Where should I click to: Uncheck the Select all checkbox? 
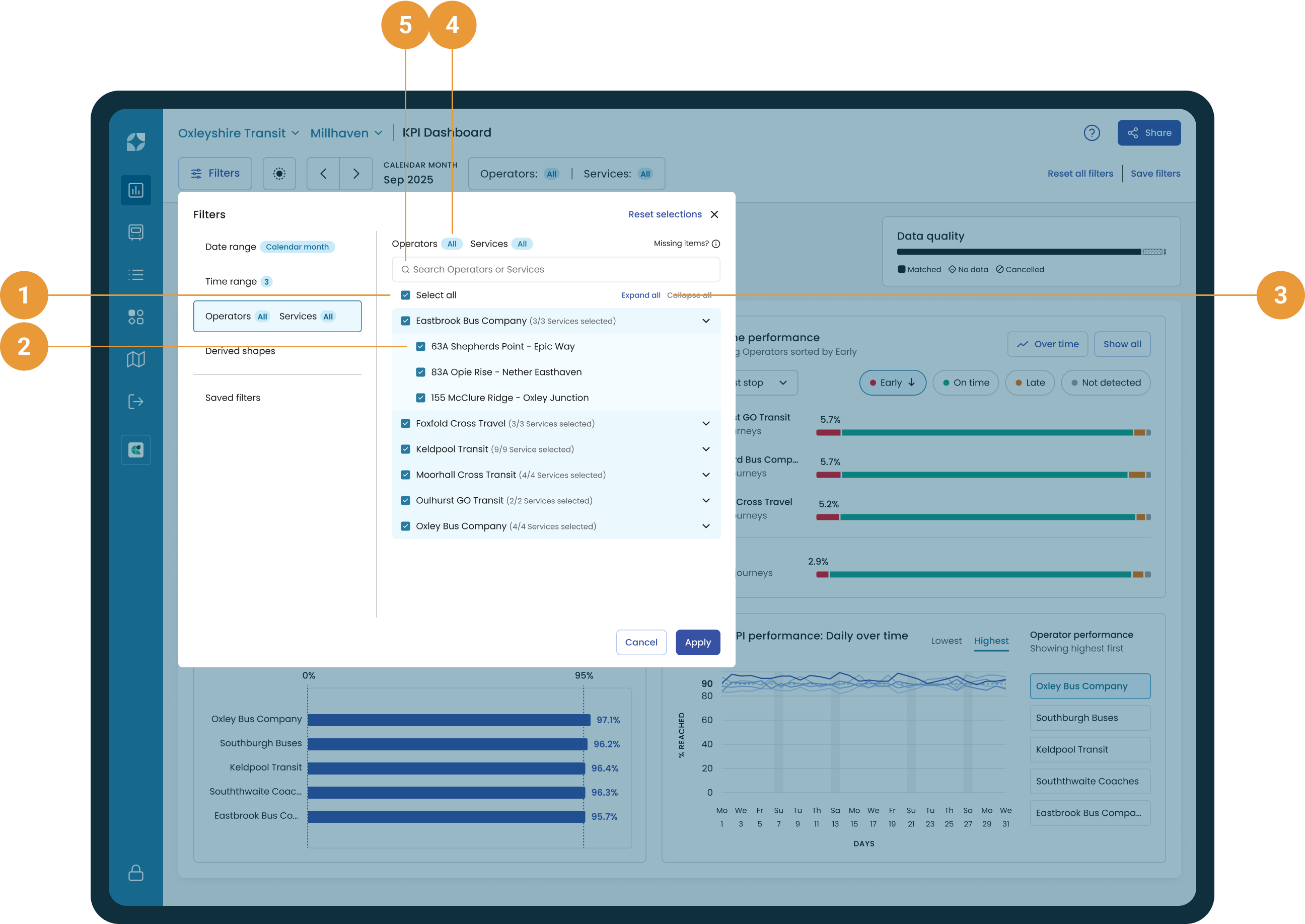(405, 295)
